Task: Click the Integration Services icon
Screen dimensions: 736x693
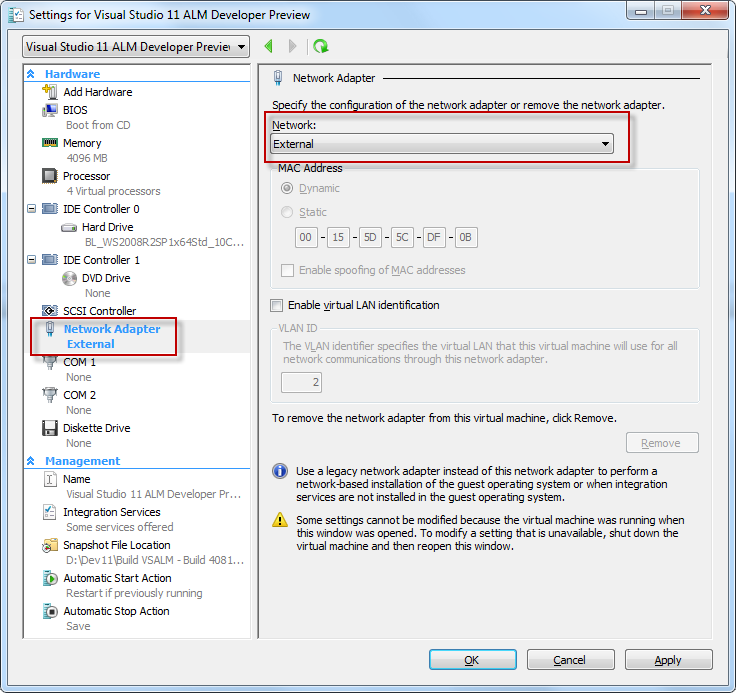Action: coord(50,512)
